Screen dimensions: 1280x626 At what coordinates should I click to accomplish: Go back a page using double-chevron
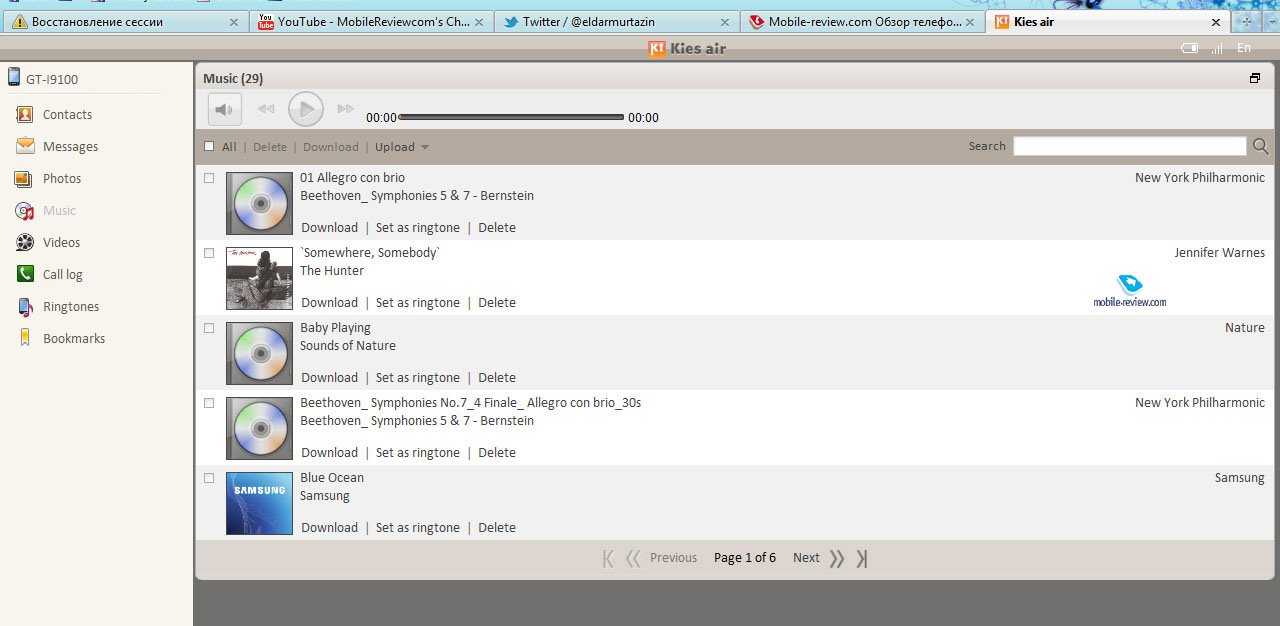pos(633,558)
